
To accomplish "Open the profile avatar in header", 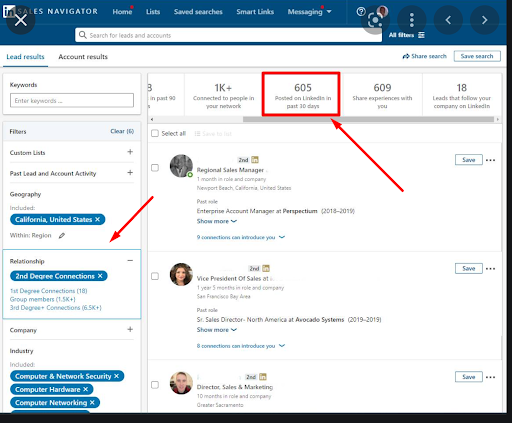I will 382,11.
